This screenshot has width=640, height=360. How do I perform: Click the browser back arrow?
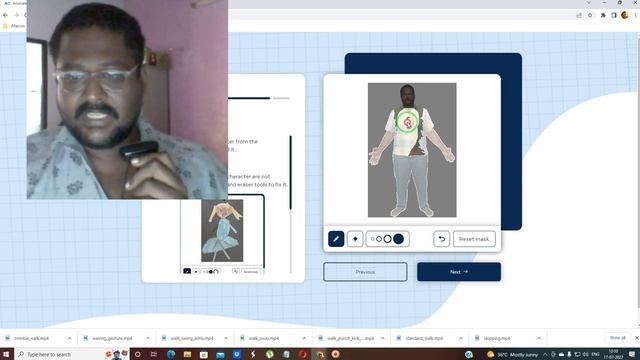pos(5,15)
